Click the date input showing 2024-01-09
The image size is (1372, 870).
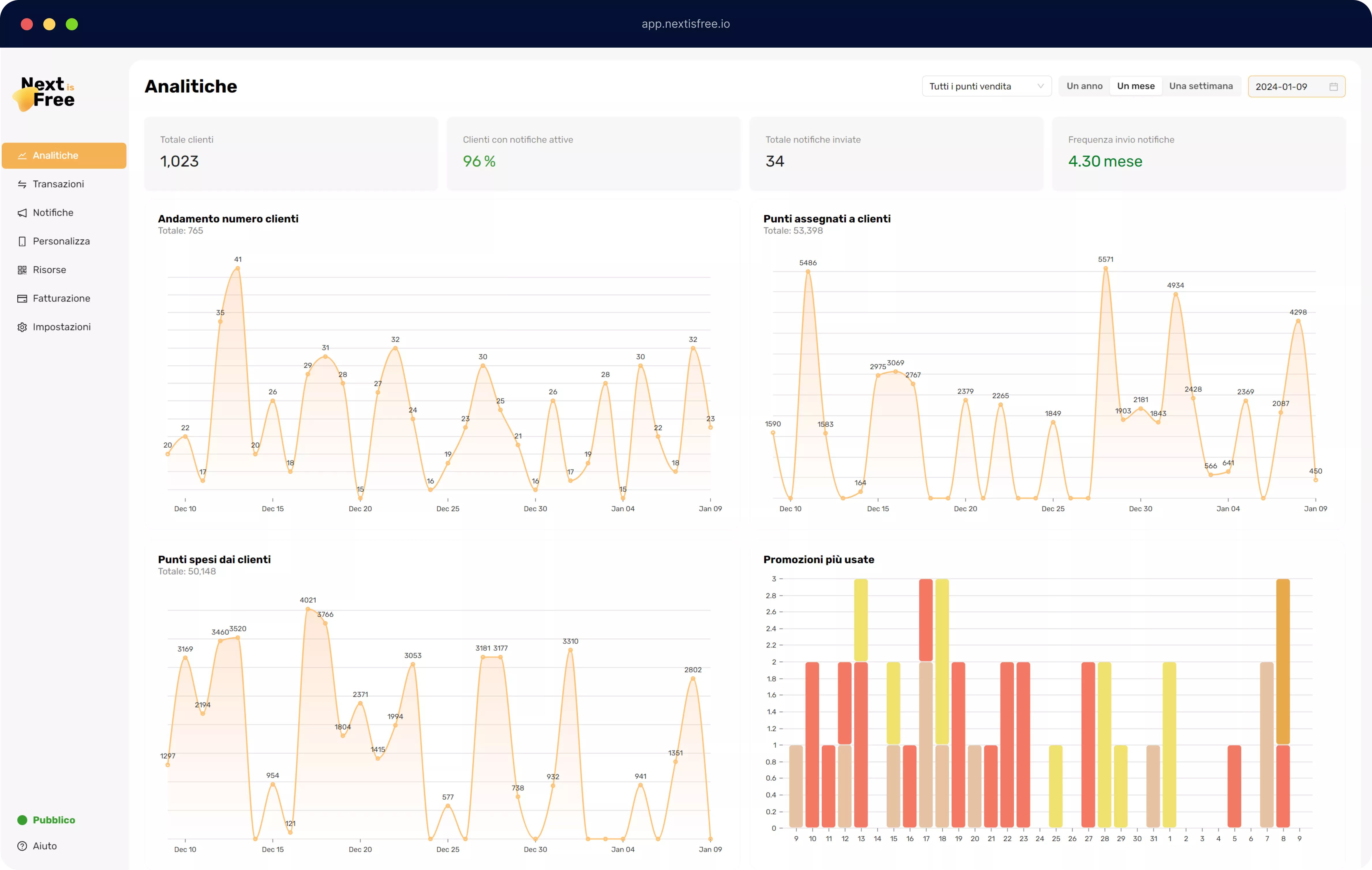(1296, 87)
